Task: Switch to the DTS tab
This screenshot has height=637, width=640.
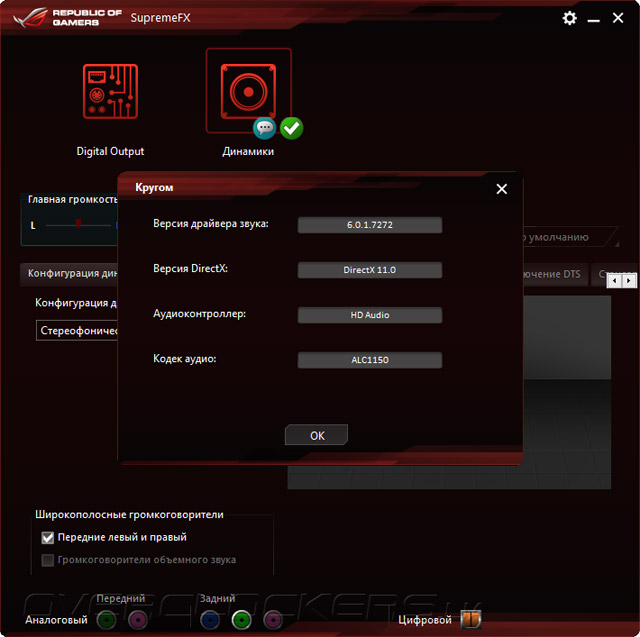Action: (x=555, y=274)
